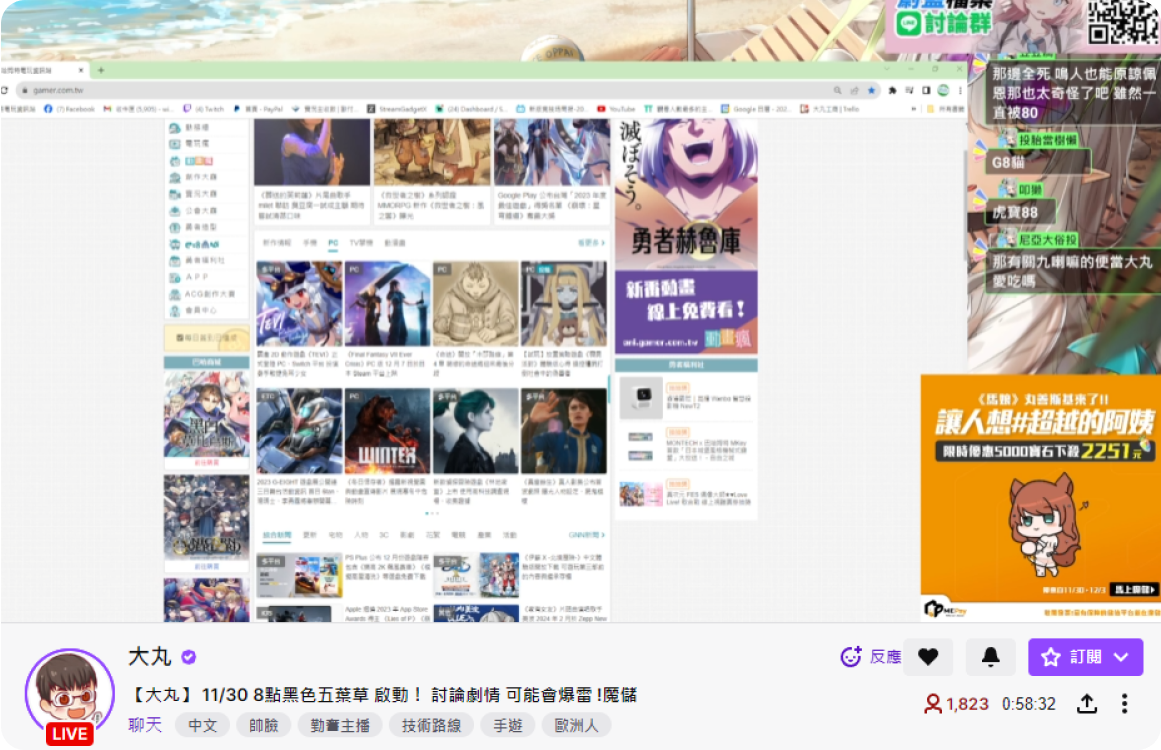Screen dimensions: 1161x750
Task: Open the Google 日曆 bookmark
Action: coord(755,109)
